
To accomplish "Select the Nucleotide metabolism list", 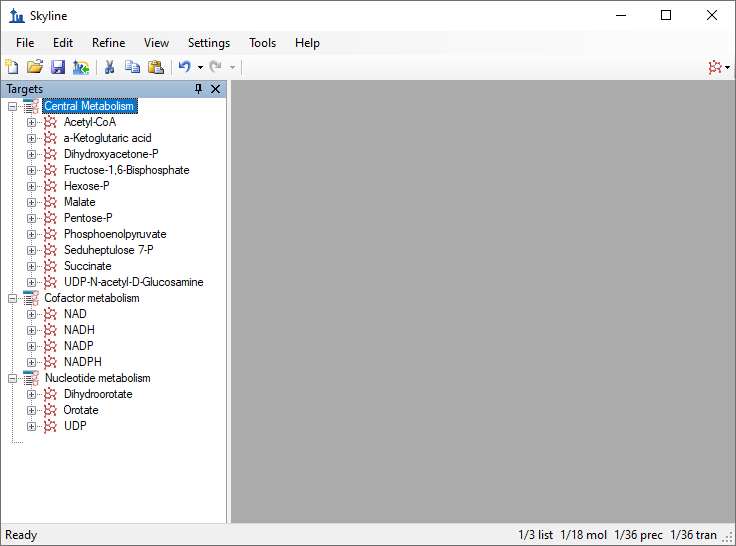I will click(98, 378).
